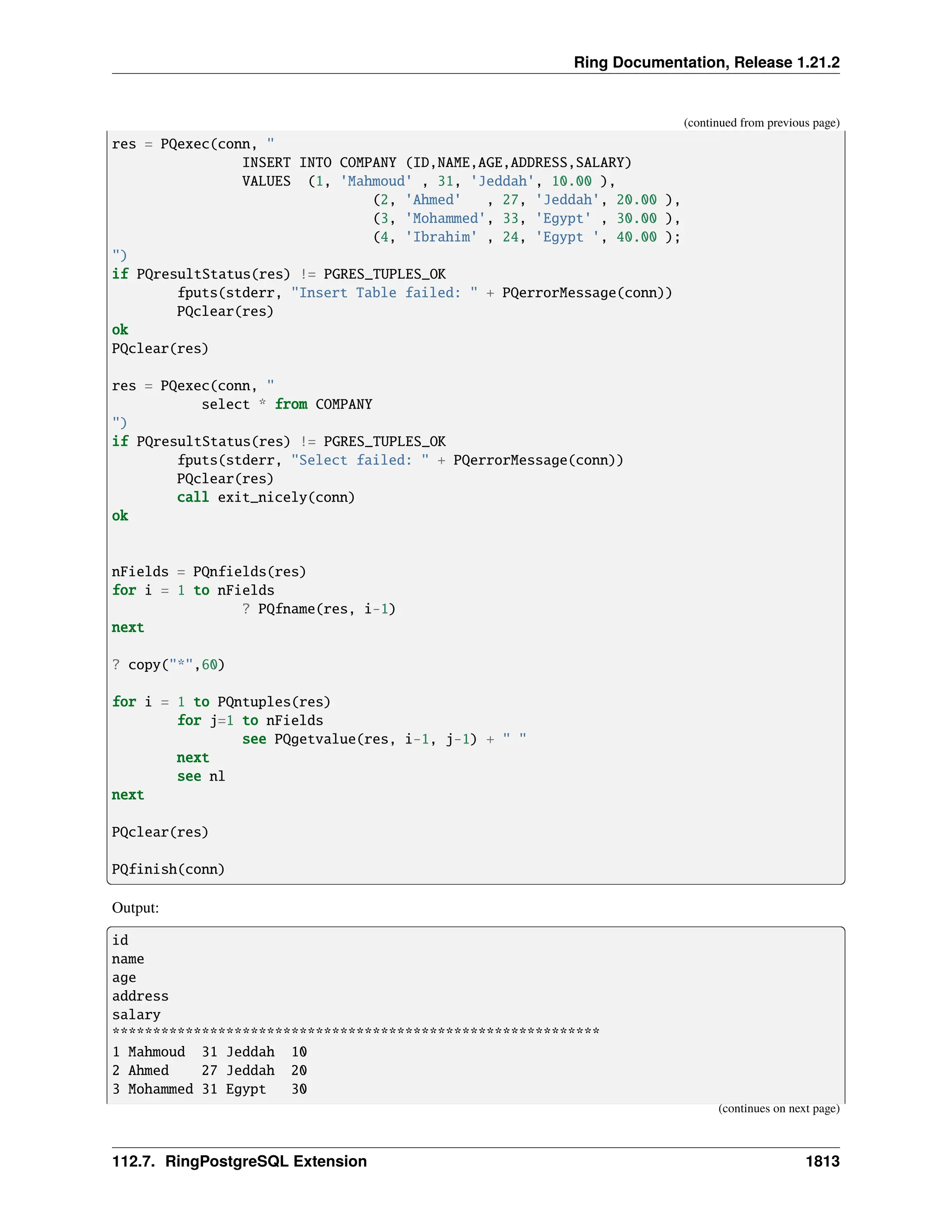
Task: Click the 'see nl' line
Action: (201, 777)
